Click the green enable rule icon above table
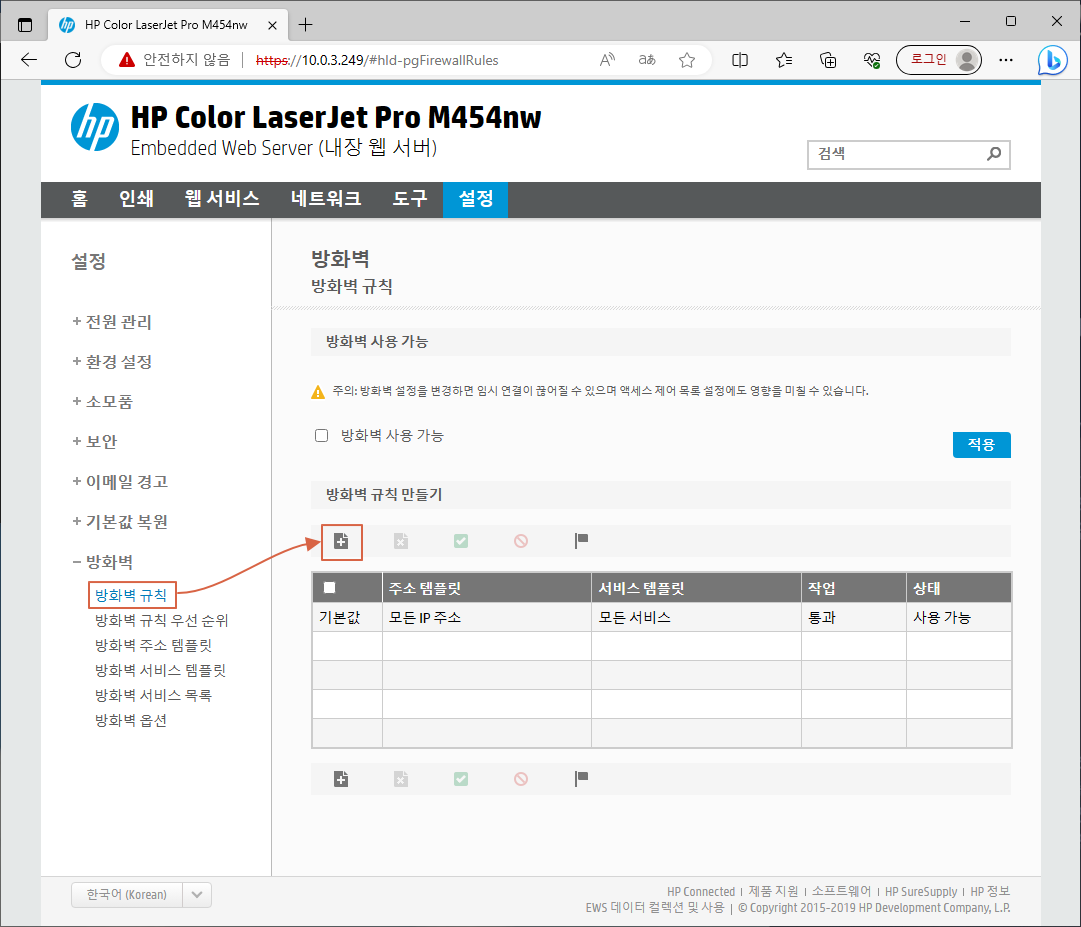 (x=461, y=541)
